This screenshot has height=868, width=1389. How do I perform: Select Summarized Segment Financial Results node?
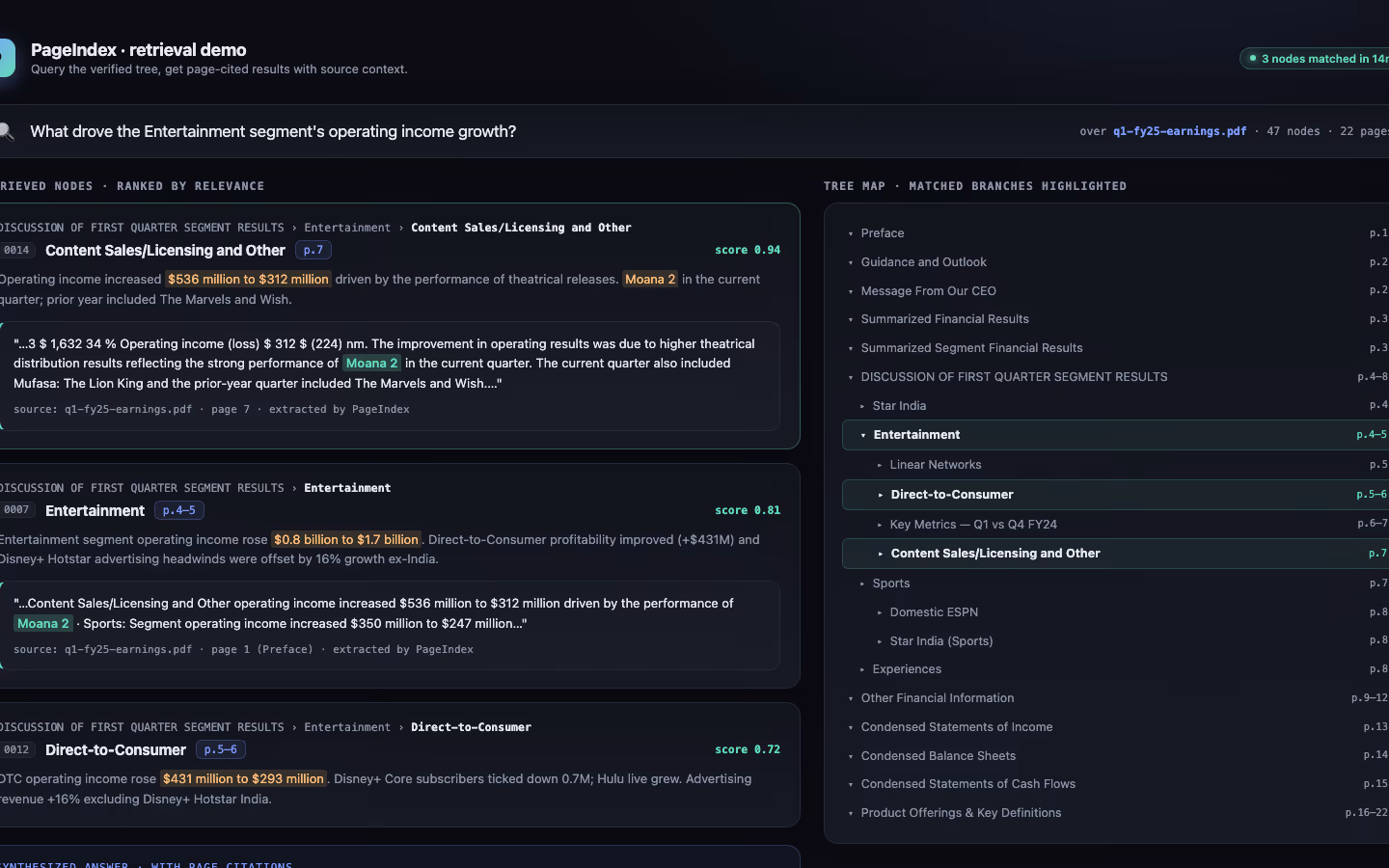coord(971,348)
